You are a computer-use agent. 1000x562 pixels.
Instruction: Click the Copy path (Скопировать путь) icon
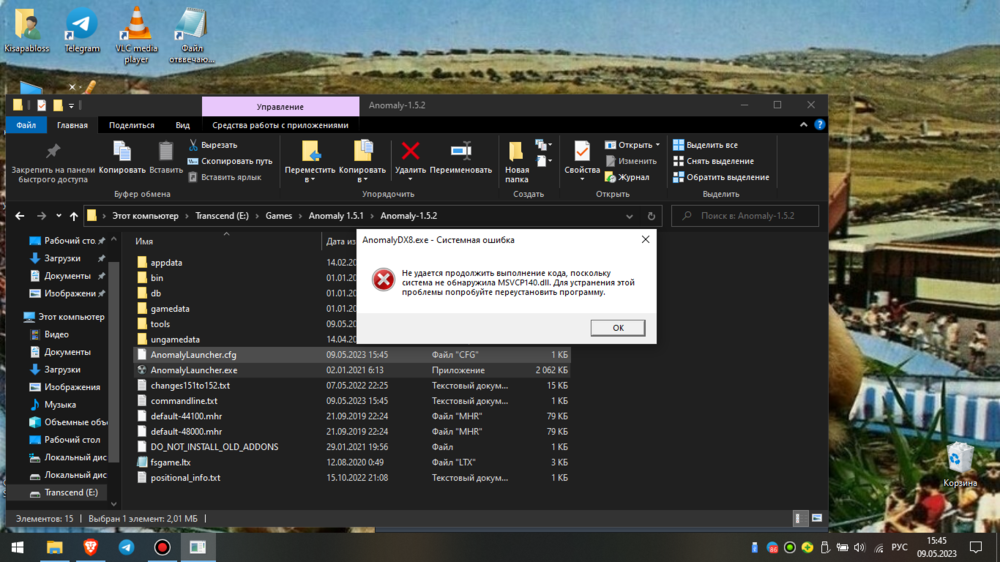click(193, 161)
